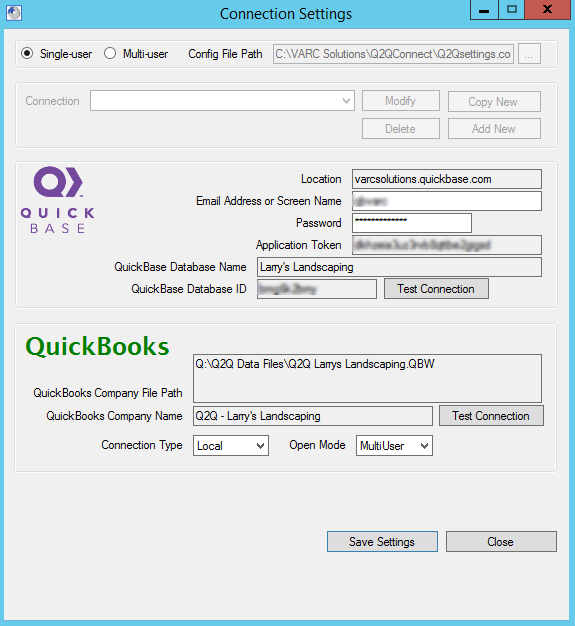575x626 pixels.
Task: Click the Copy New button
Action: tap(494, 102)
